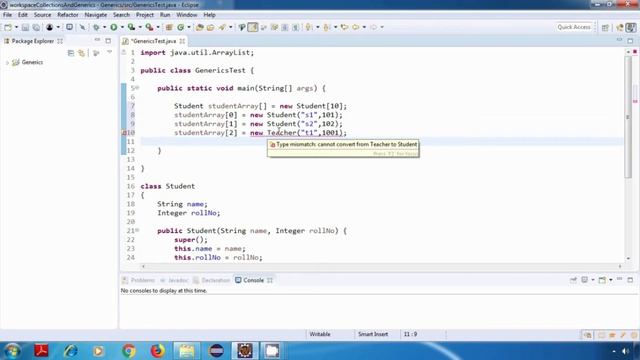Toggle the Mark Occurrences toolbar button
The height and width of the screenshot is (360, 640).
click(253, 27)
